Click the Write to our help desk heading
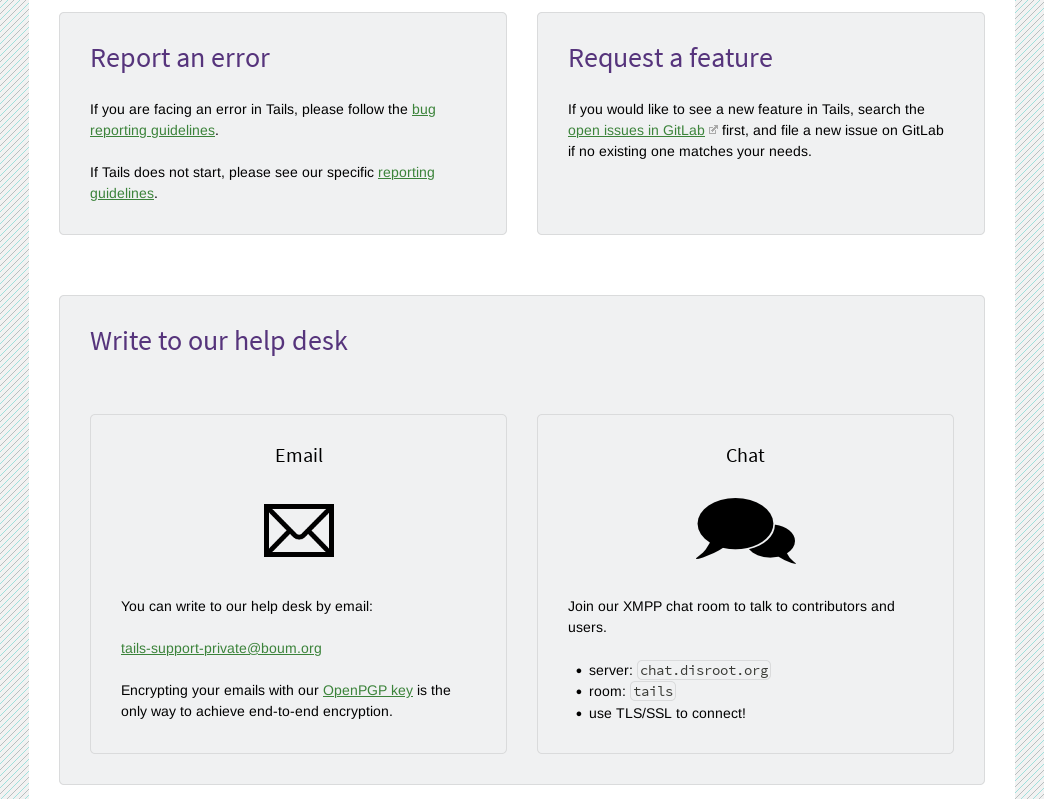The height and width of the screenshot is (799, 1044). coord(218,341)
